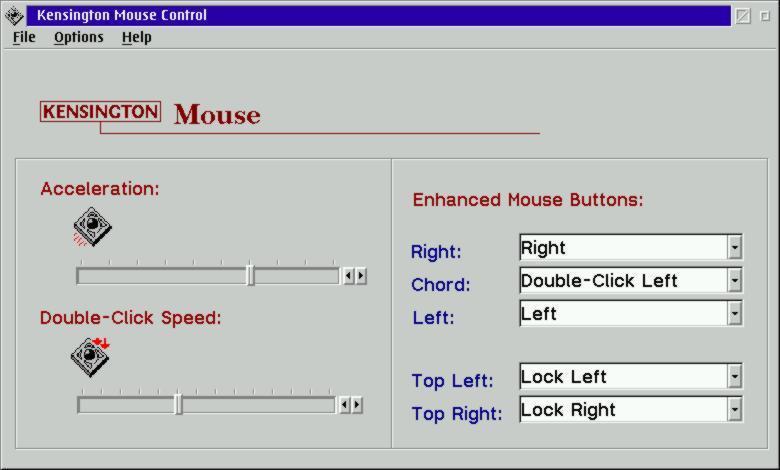The image size is (780, 470).
Task: Click the 'Chord:' label
Action: pyautogui.click(x=441, y=284)
